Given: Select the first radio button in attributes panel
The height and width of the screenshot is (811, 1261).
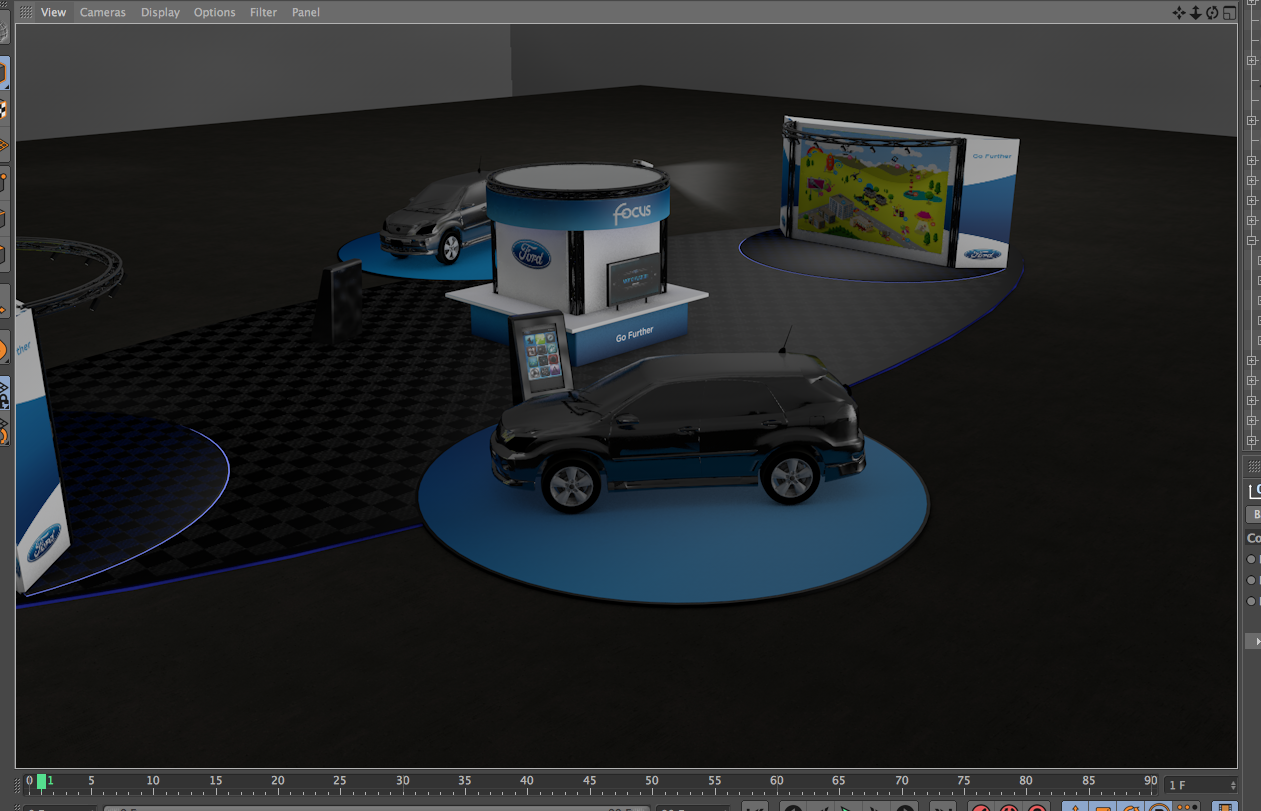Looking at the screenshot, I should [x=1251, y=559].
